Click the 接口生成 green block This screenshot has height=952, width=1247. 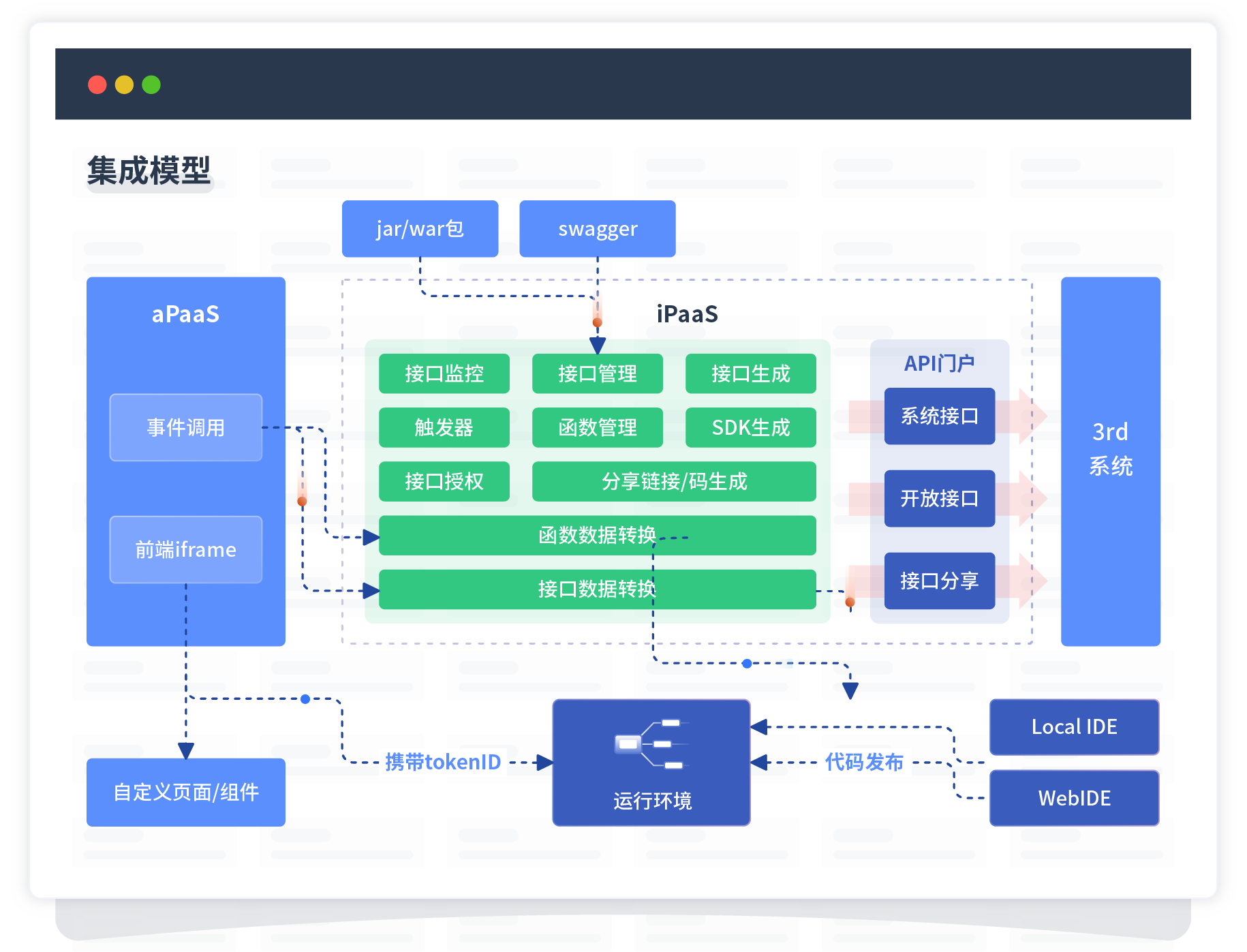coord(750,373)
